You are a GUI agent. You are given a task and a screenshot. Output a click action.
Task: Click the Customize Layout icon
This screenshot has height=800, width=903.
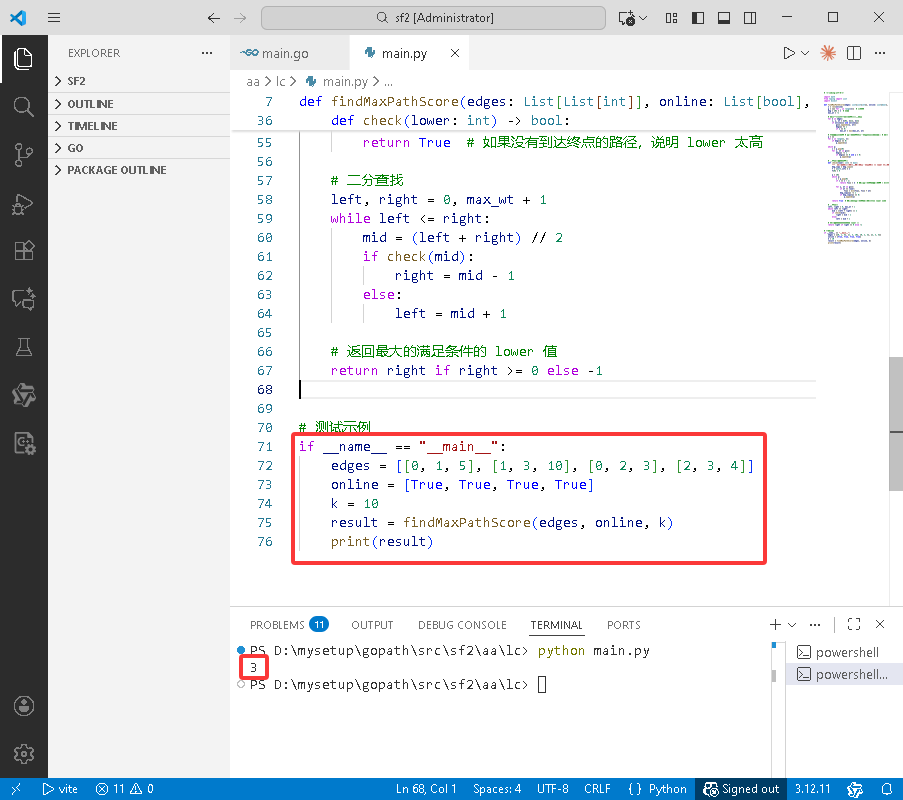tap(671, 18)
